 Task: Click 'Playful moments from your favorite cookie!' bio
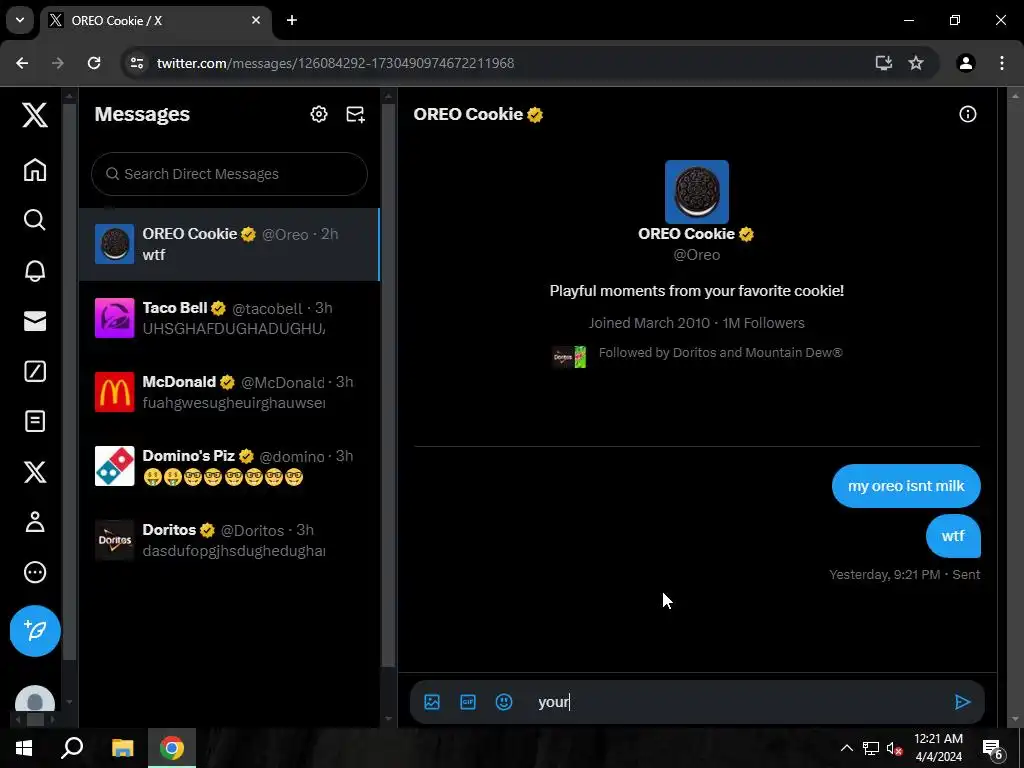tap(697, 291)
